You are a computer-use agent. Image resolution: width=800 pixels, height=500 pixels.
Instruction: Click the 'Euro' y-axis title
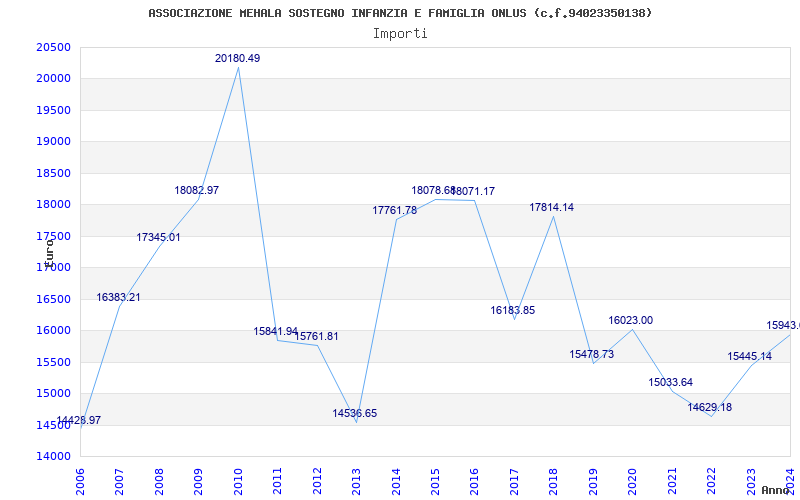click(49, 253)
